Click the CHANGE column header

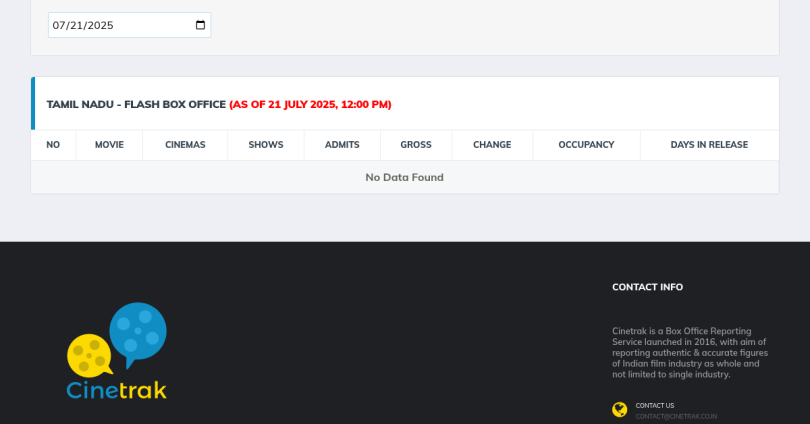coord(492,145)
